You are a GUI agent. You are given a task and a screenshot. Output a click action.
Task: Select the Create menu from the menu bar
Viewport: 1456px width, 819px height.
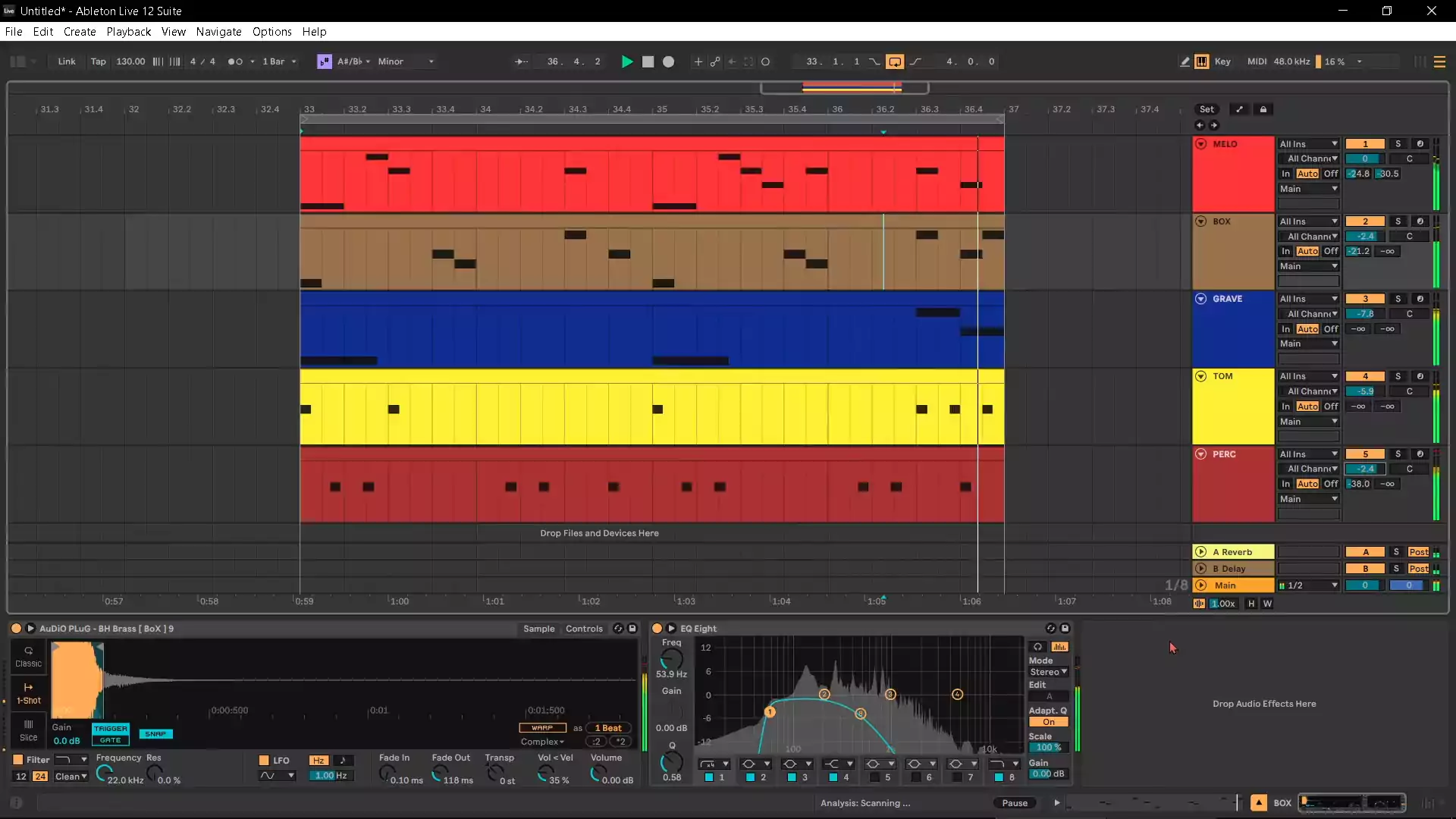point(80,31)
